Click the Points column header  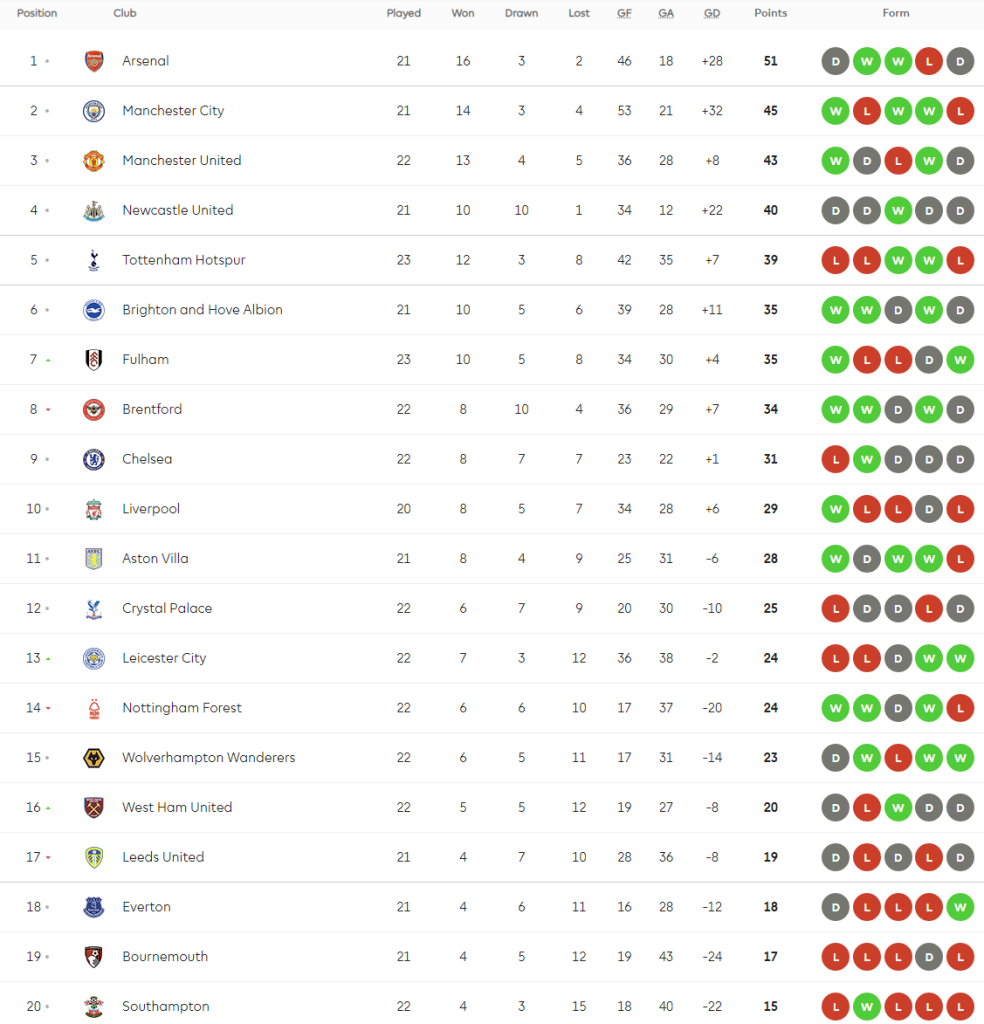[x=770, y=14]
